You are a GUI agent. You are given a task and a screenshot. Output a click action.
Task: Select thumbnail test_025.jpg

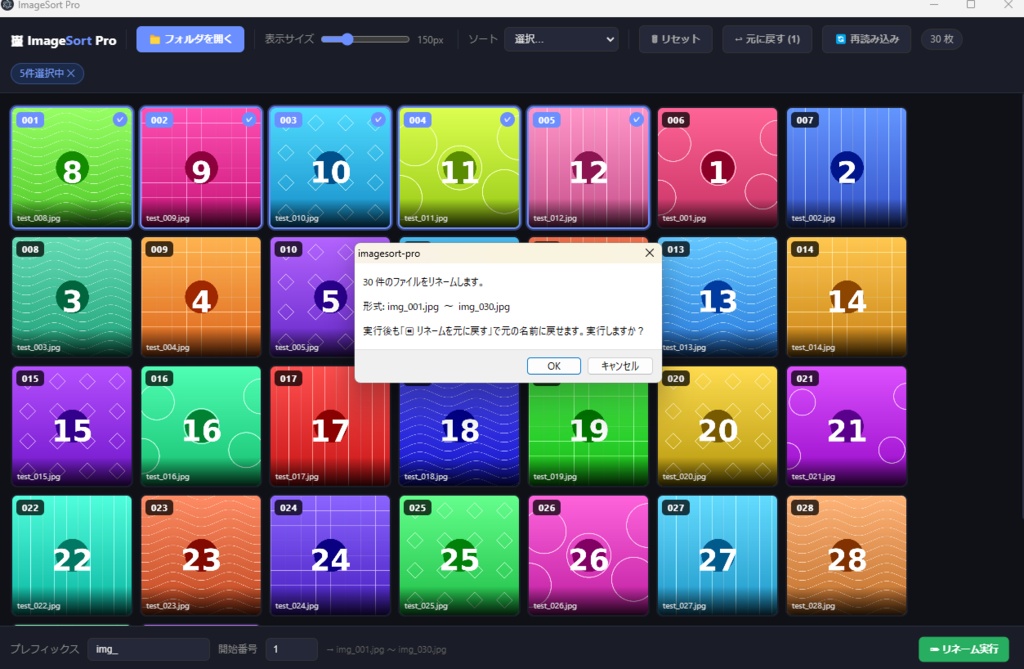click(x=459, y=555)
